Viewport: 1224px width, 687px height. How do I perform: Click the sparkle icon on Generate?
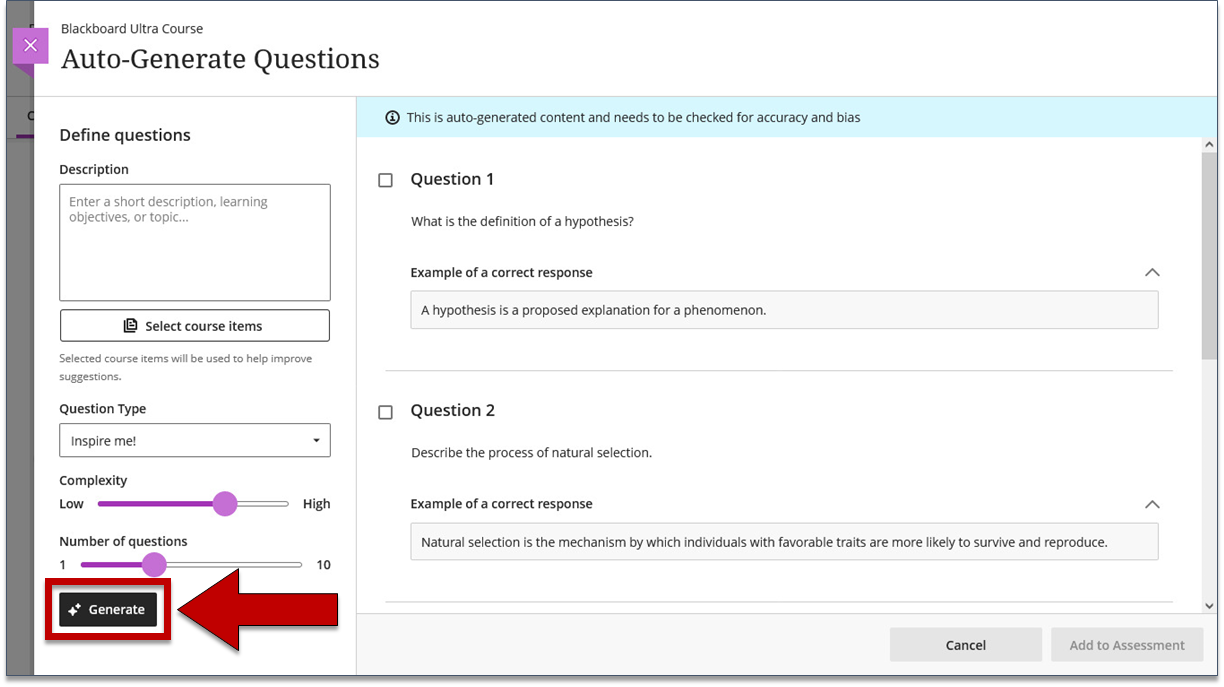click(x=75, y=610)
